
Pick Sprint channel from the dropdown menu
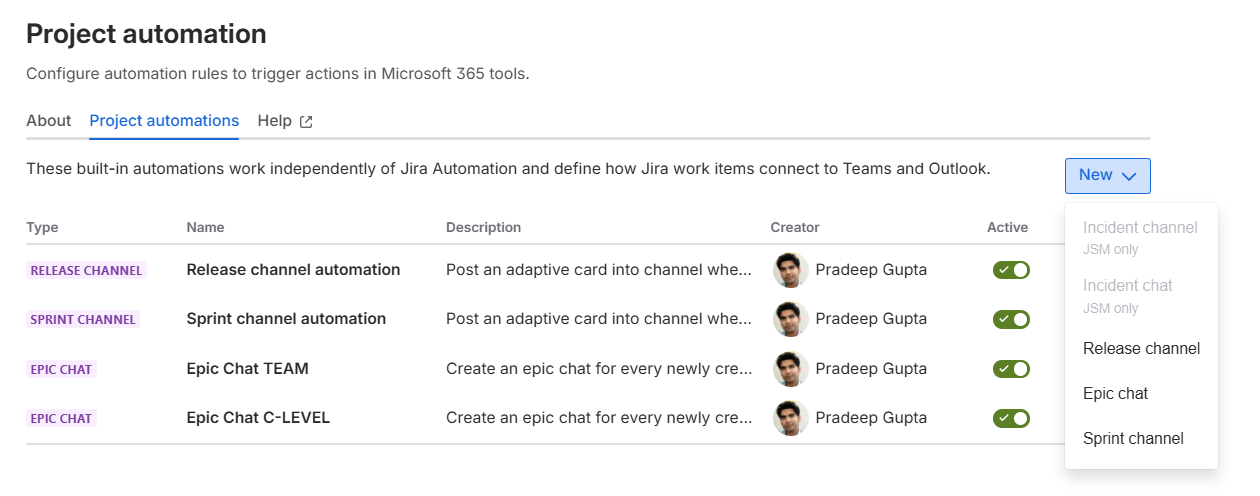point(1133,438)
